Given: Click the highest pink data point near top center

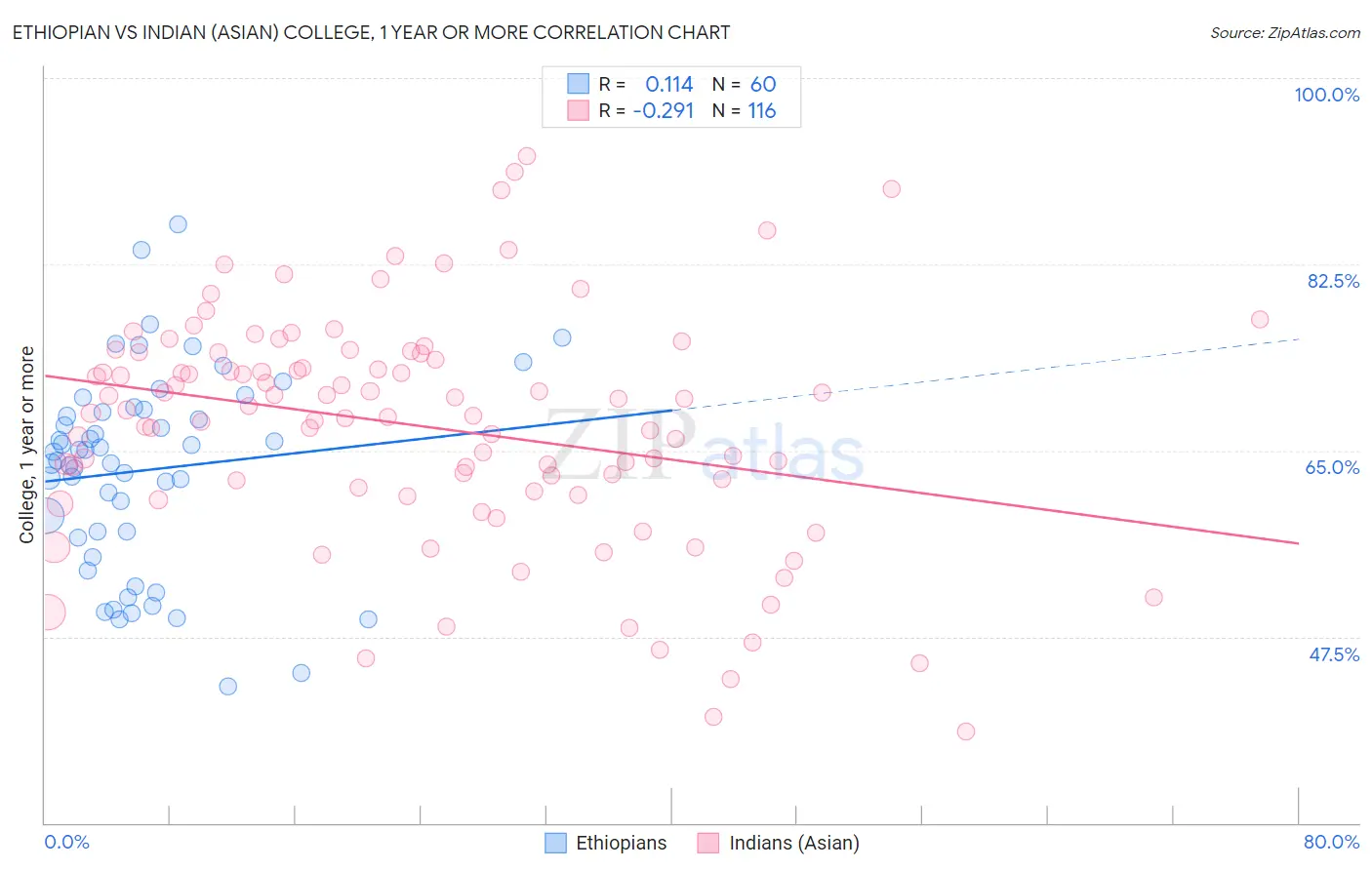Looking at the screenshot, I should tap(527, 156).
